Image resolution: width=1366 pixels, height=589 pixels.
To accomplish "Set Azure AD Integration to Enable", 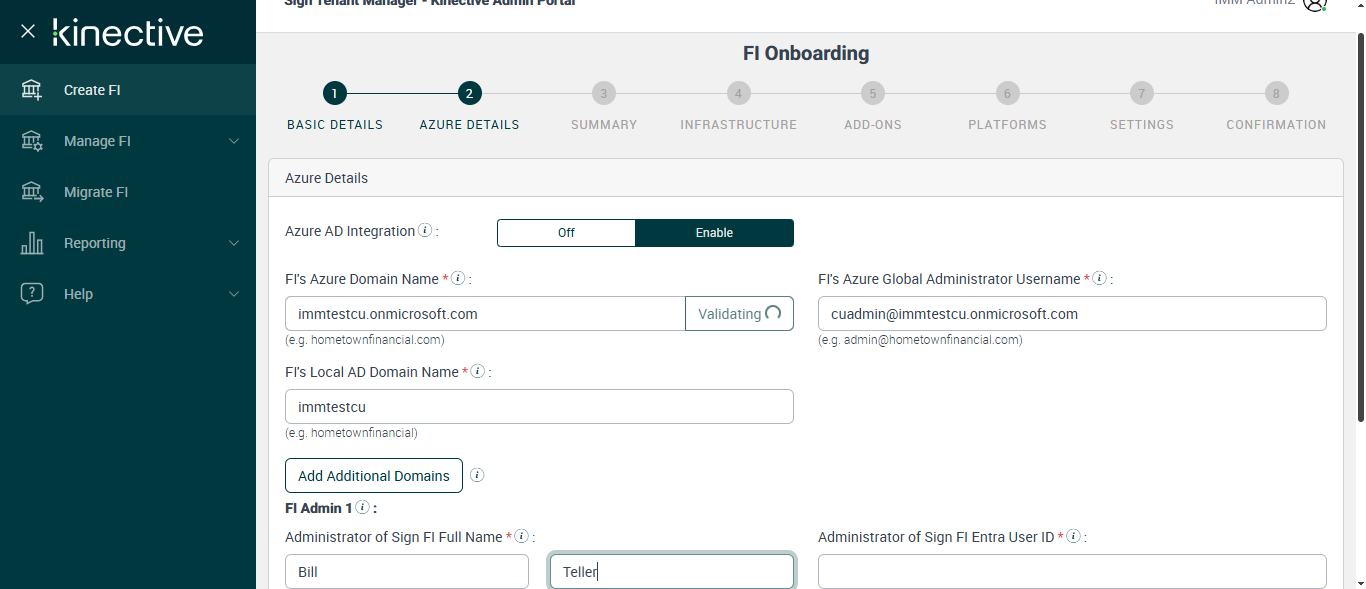I will tap(714, 233).
